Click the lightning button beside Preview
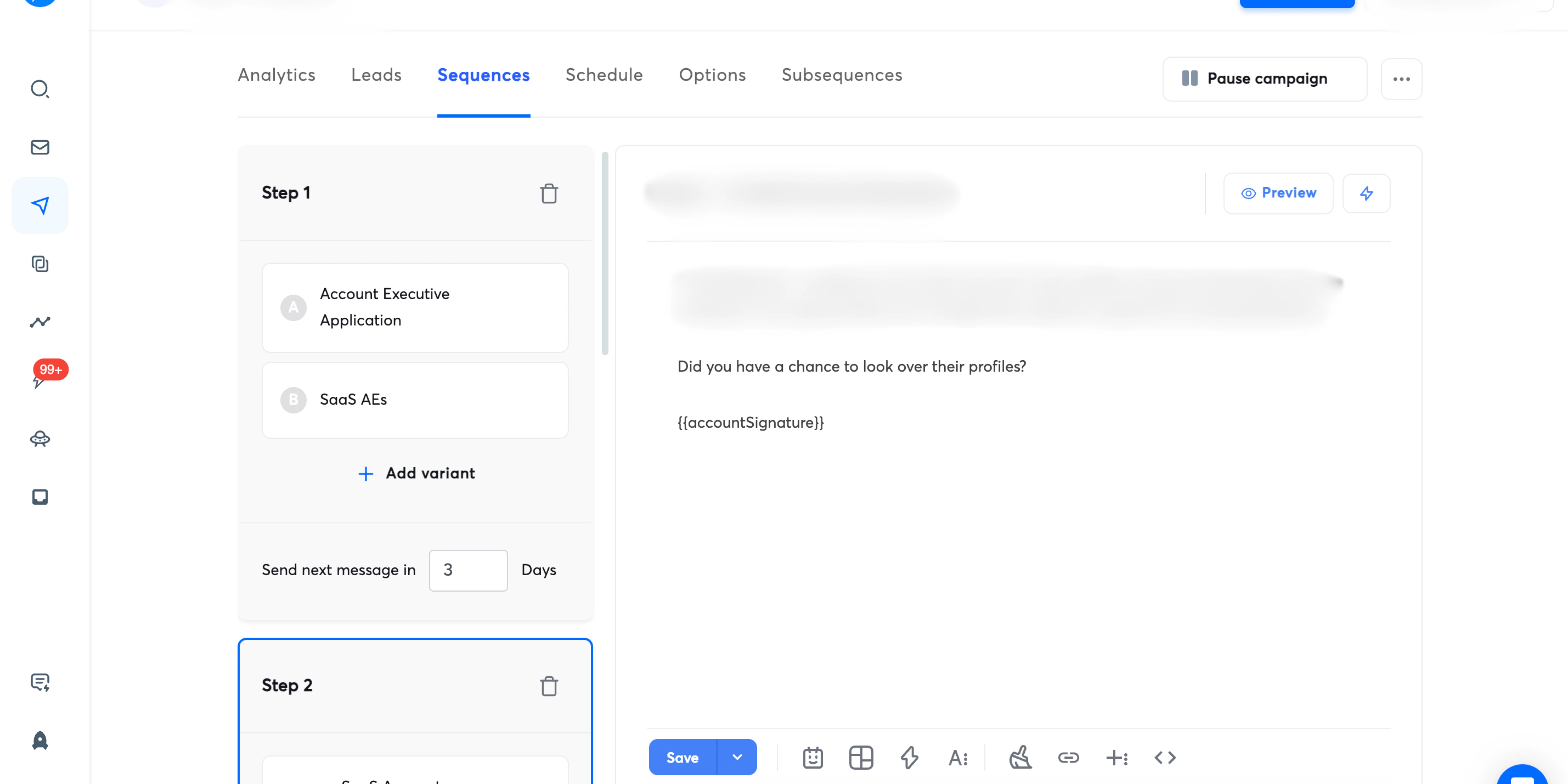1568x784 pixels. click(1367, 194)
